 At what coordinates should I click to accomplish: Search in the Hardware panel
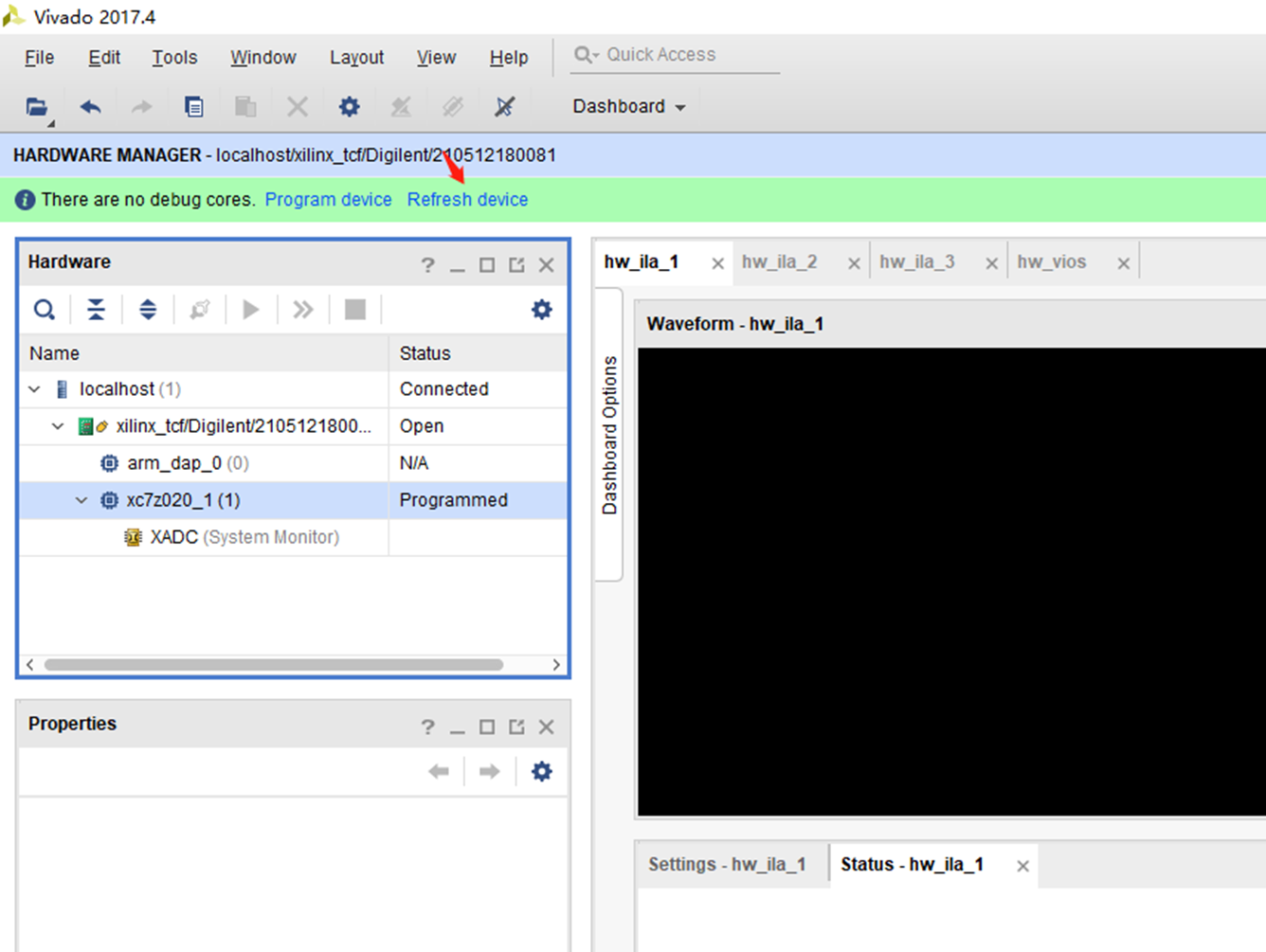[45, 310]
